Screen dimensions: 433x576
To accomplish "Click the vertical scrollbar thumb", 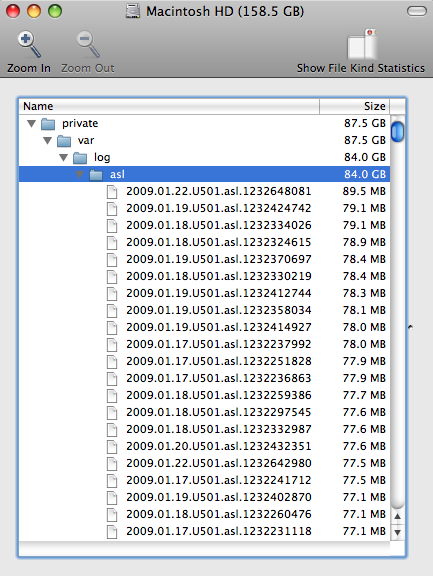I will 397,132.
